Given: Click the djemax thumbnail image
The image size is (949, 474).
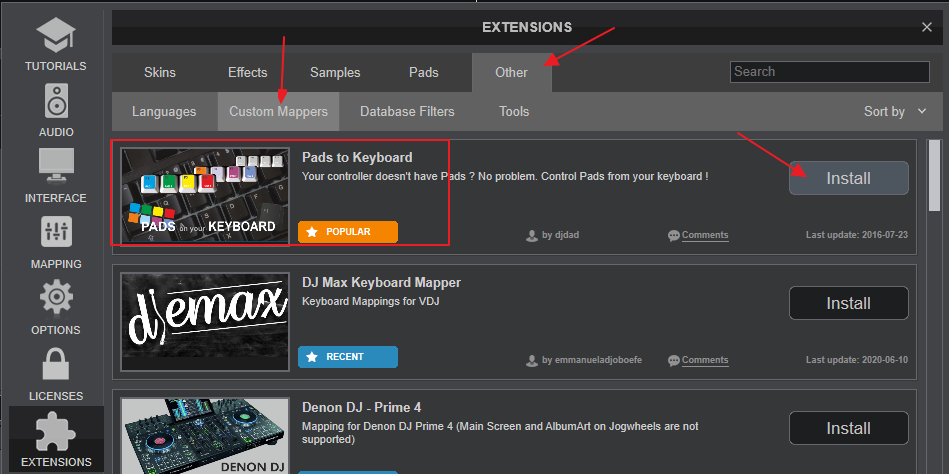Looking at the screenshot, I should coord(205,321).
